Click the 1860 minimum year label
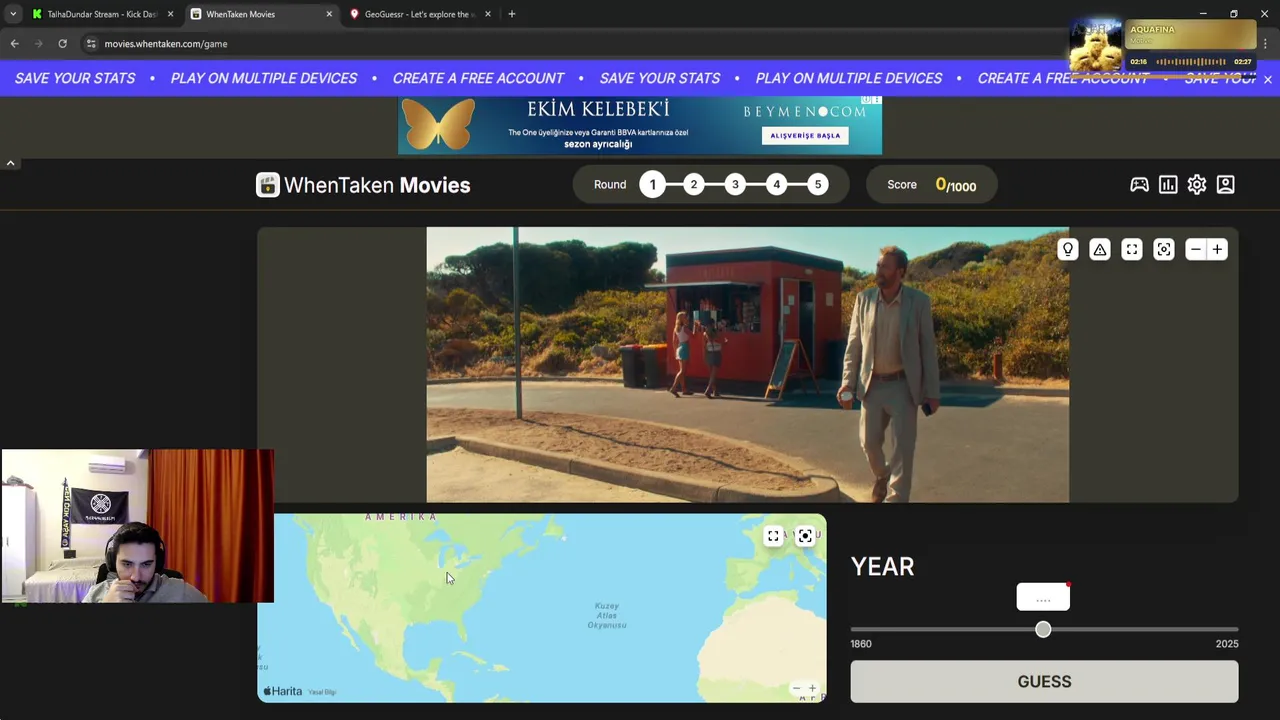Screen dimensions: 1280x720 pyautogui.click(x=861, y=644)
